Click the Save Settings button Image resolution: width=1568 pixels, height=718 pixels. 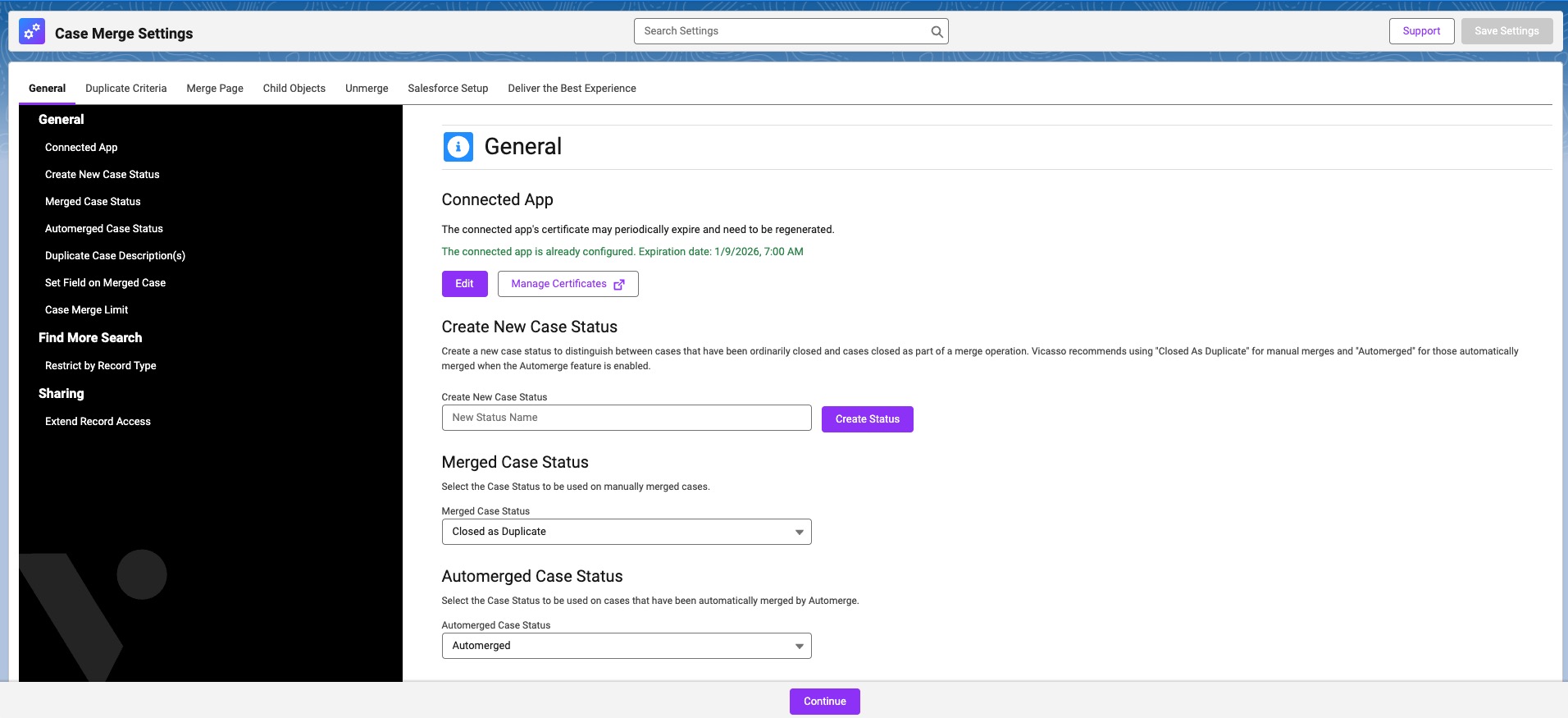[1506, 31]
